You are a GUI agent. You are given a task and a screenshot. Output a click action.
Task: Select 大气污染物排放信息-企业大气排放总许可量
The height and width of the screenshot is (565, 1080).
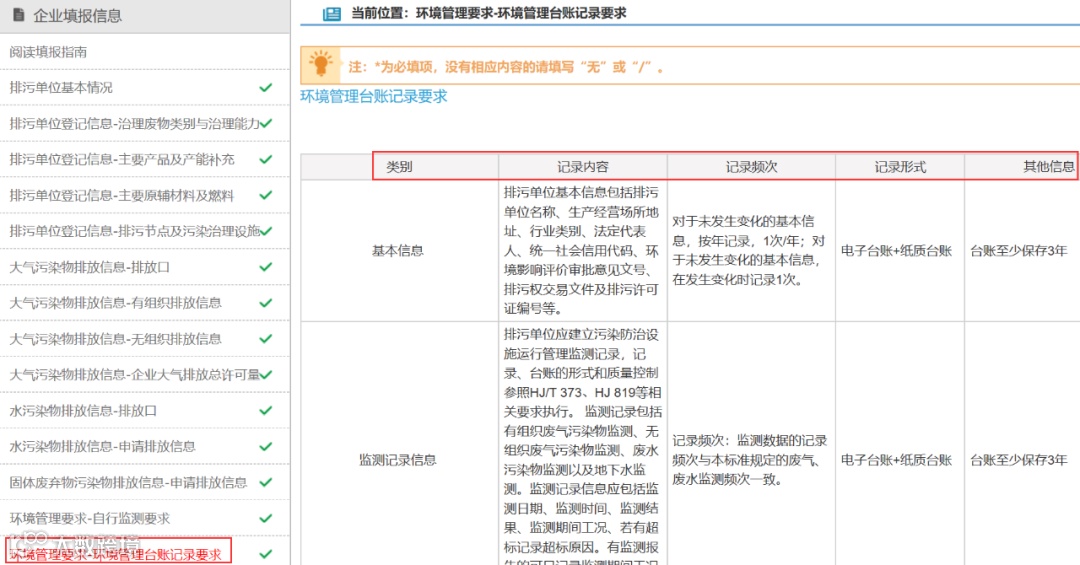[x=134, y=375]
